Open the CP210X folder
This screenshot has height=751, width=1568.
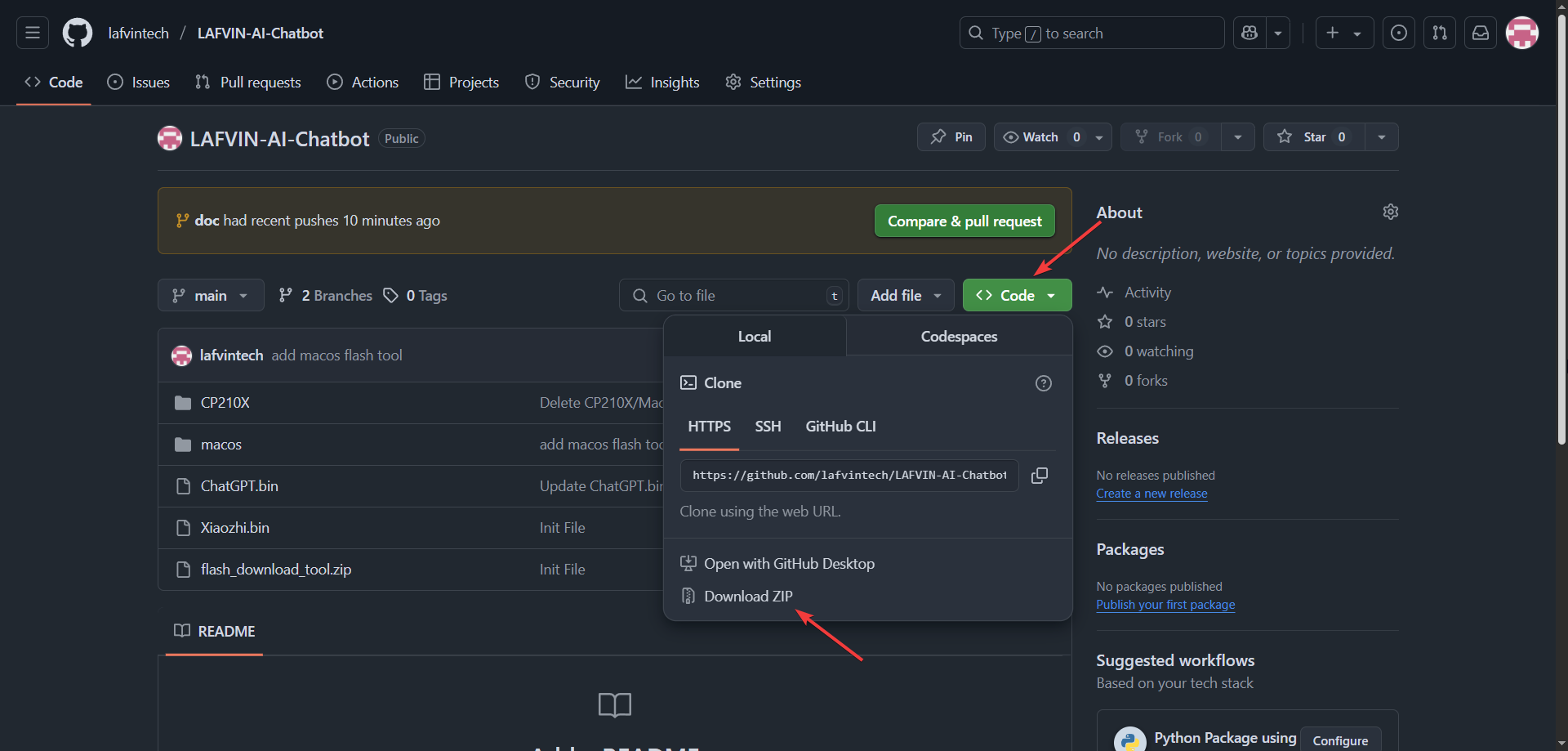(x=225, y=403)
